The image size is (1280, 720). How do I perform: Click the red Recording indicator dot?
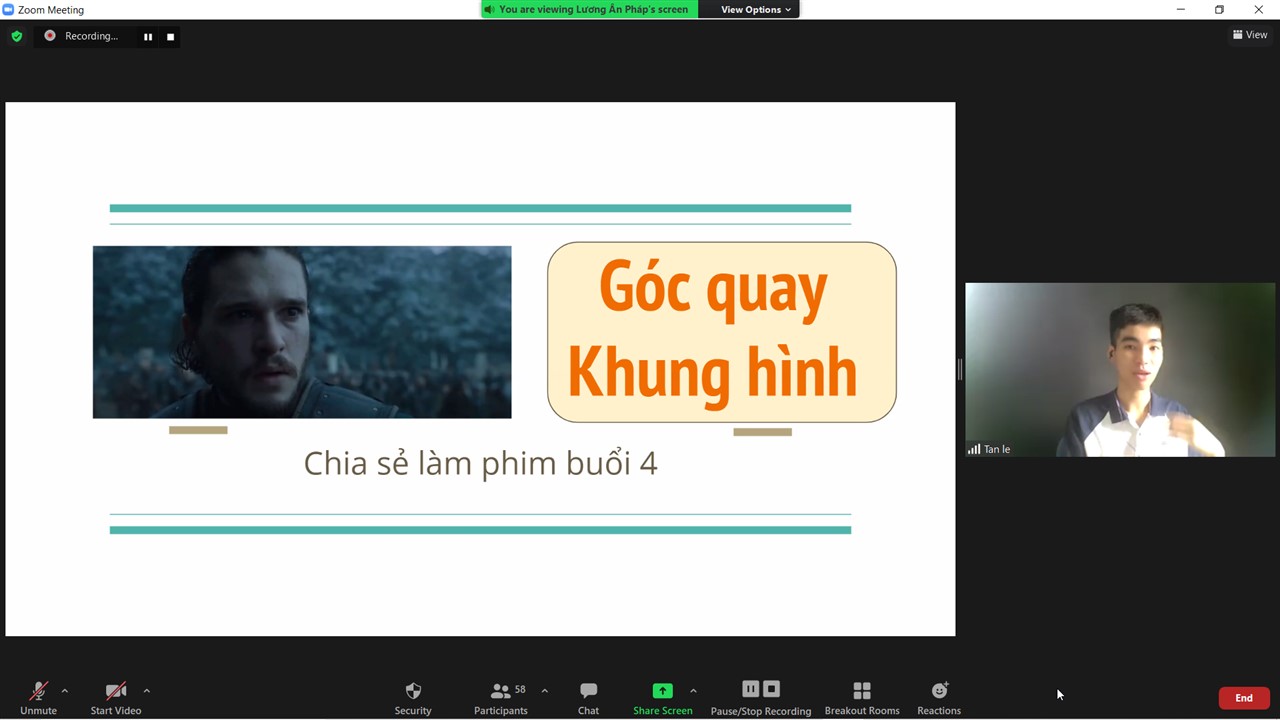click(50, 36)
